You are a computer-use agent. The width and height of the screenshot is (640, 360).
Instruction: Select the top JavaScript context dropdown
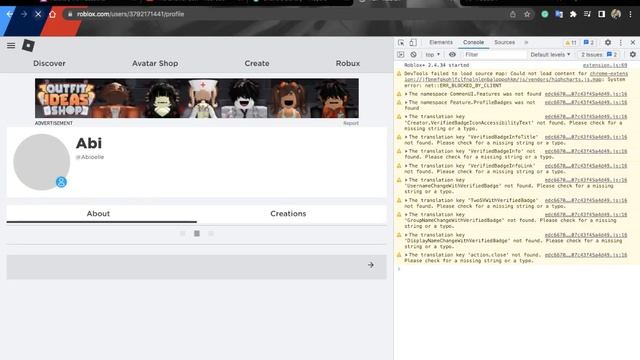click(x=433, y=54)
